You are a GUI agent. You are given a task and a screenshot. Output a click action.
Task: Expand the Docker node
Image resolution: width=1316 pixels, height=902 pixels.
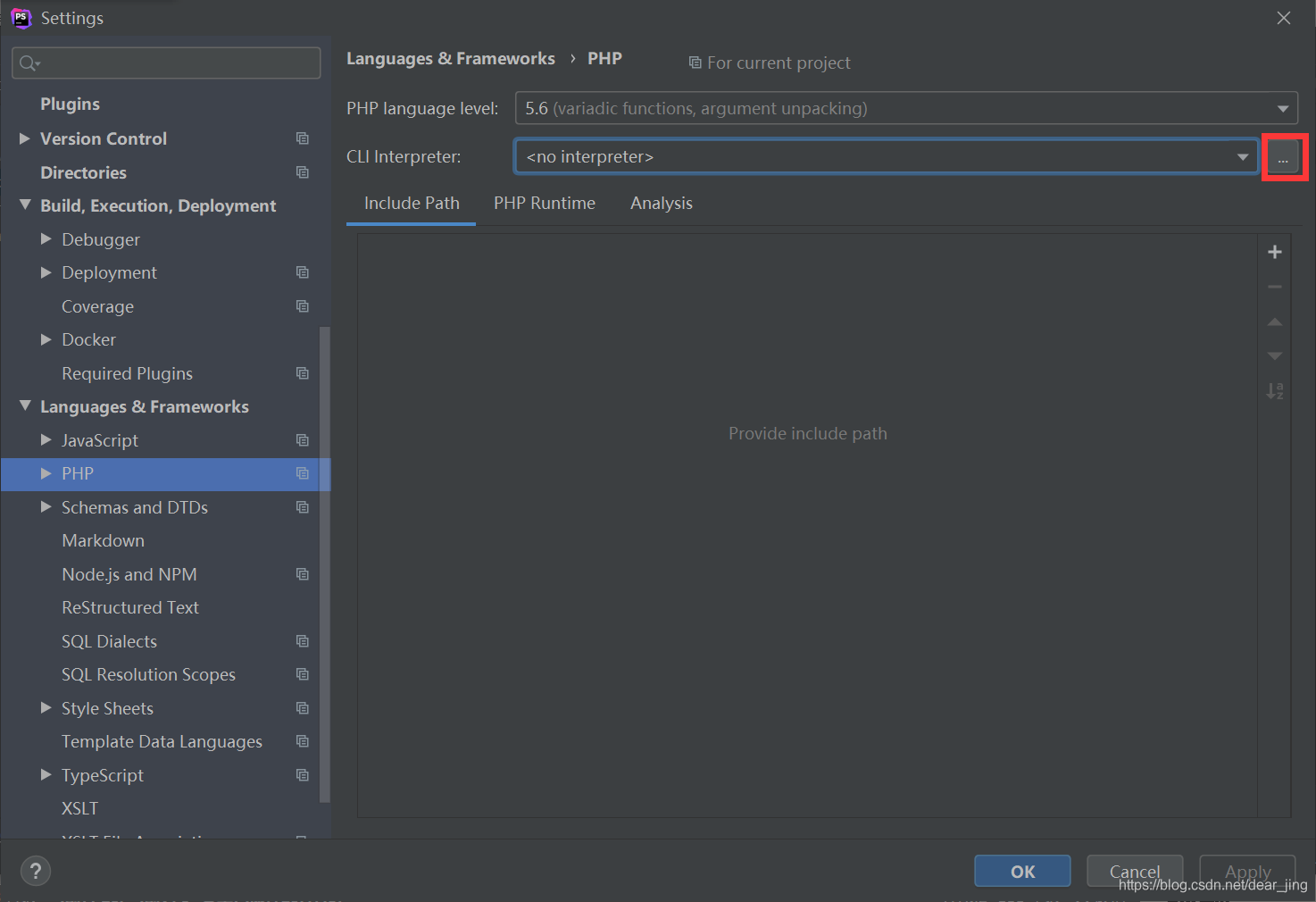tap(46, 339)
